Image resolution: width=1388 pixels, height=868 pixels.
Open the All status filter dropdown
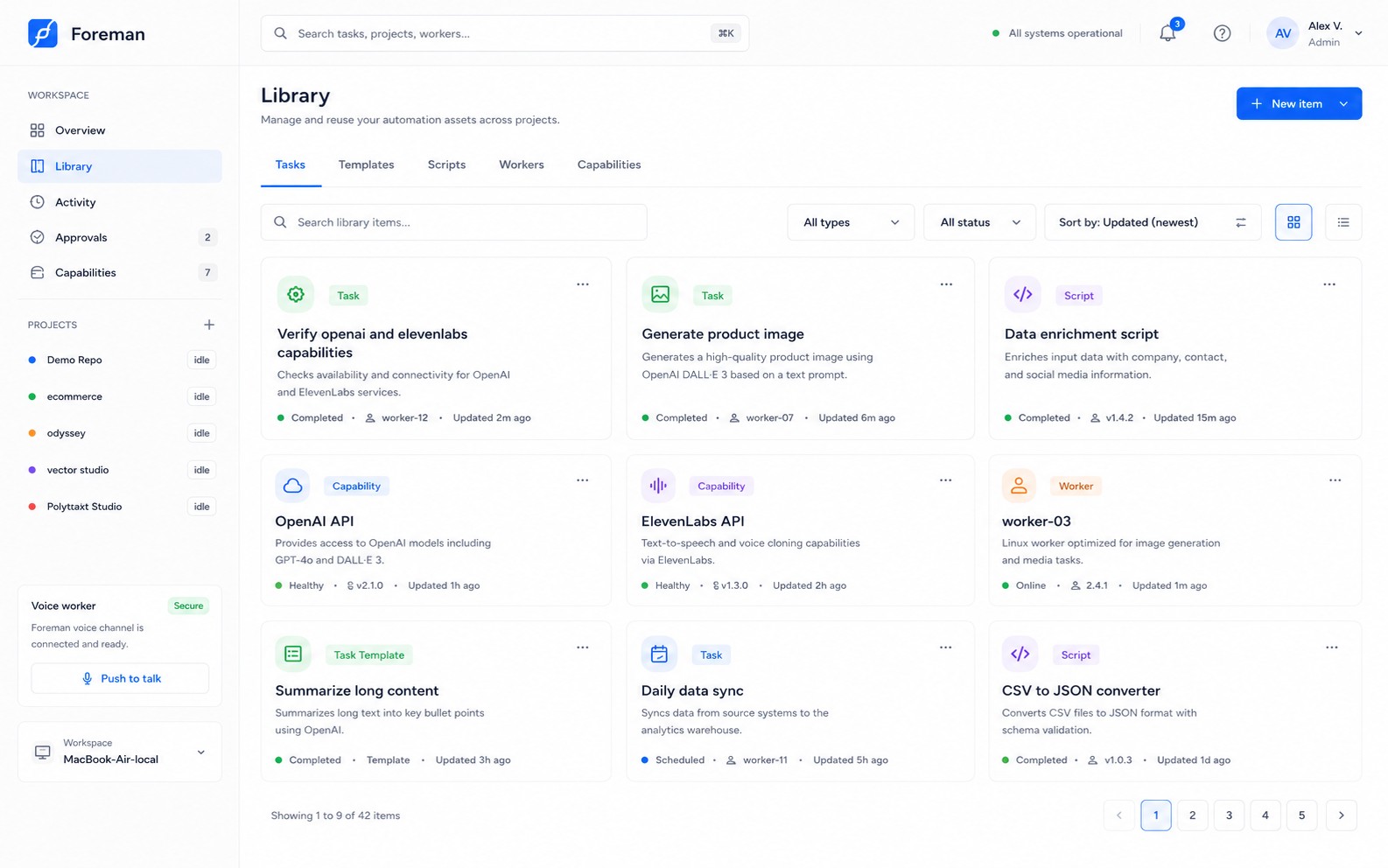point(979,222)
